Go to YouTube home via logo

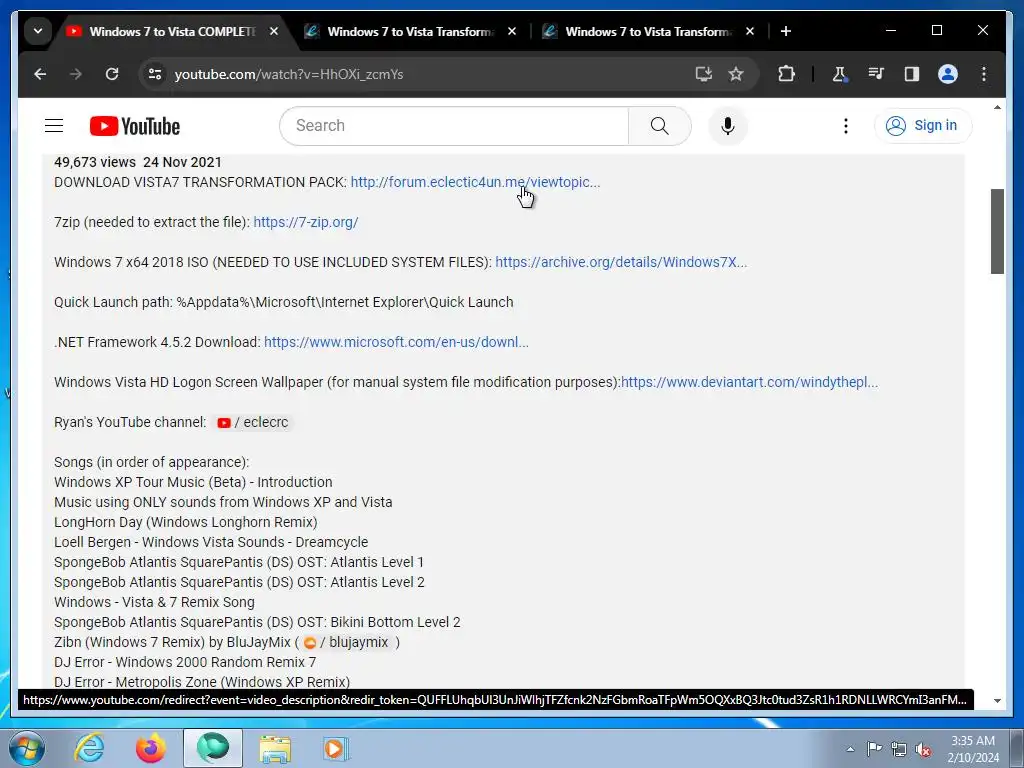(135, 126)
